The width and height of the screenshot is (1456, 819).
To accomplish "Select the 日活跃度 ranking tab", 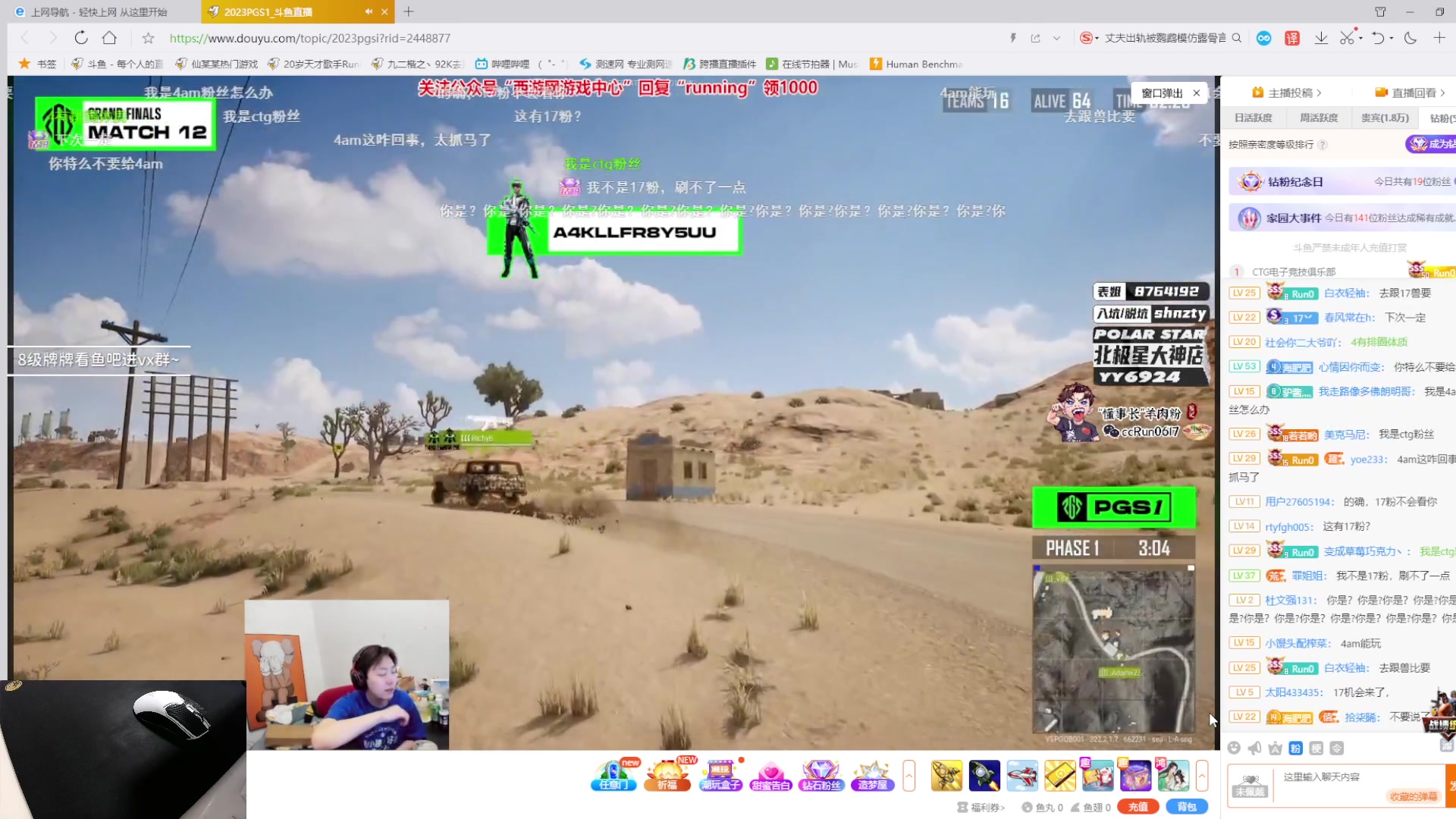I will [1253, 118].
